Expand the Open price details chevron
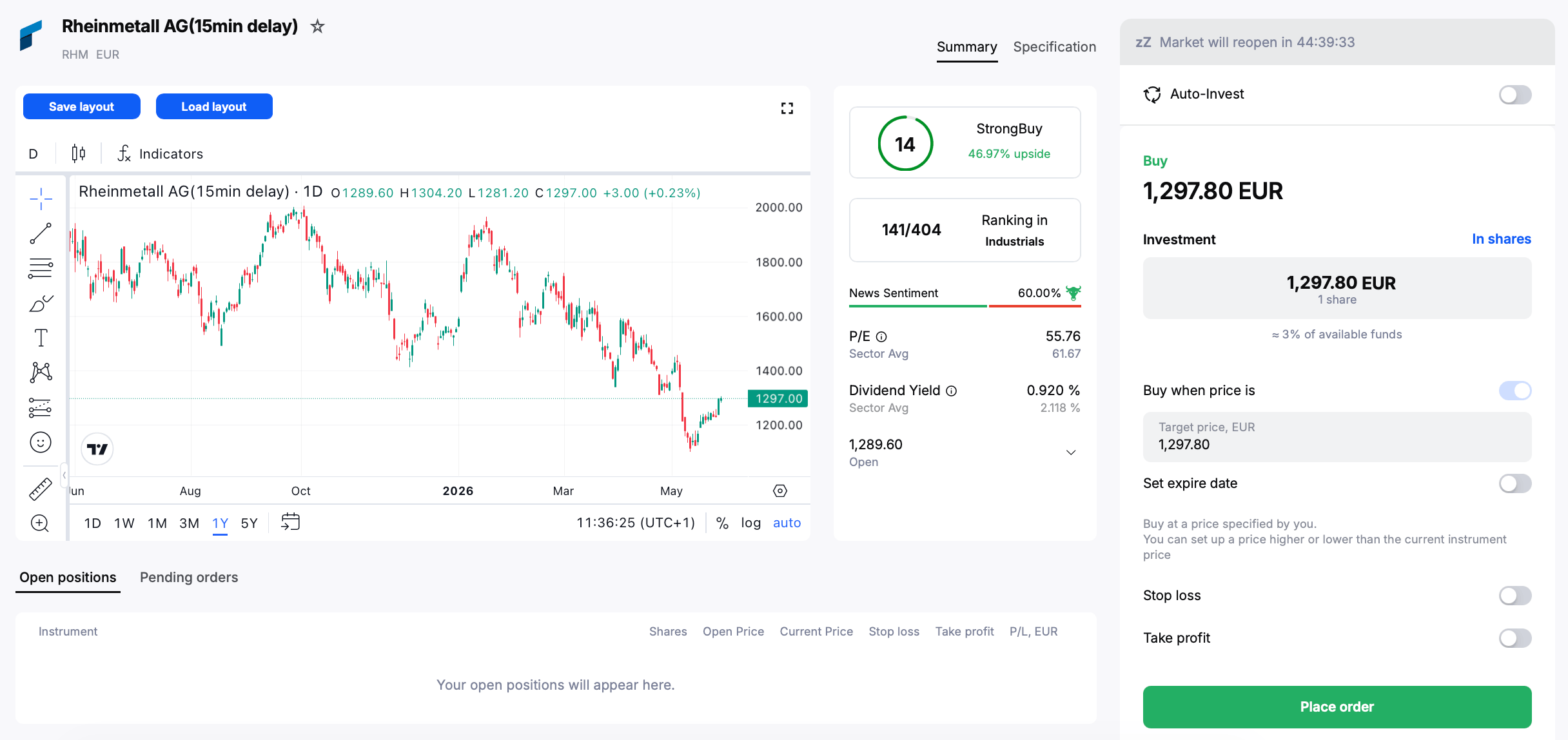The height and width of the screenshot is (740, 1568). click(x=1071, y=453)
